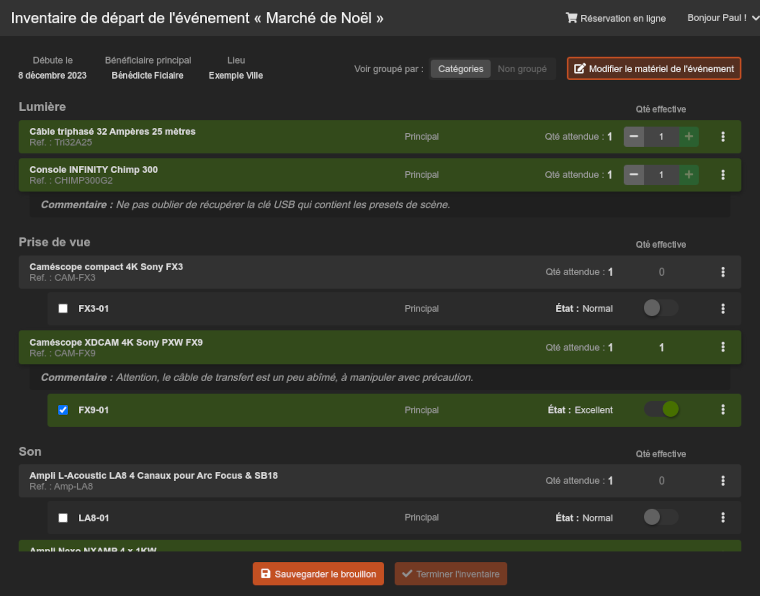Viewport: 760px width, 596px height.
Task: Open options menu for Caméscope compact Sony FX3
Action: pos(723,272)
